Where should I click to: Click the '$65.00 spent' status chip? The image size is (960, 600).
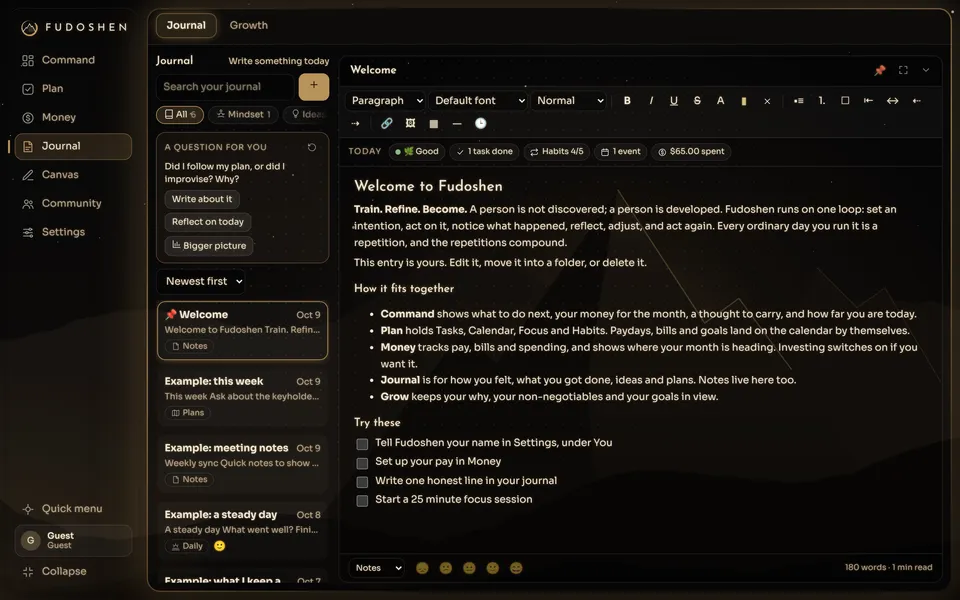pyautogui.click(x=691, y=151)
